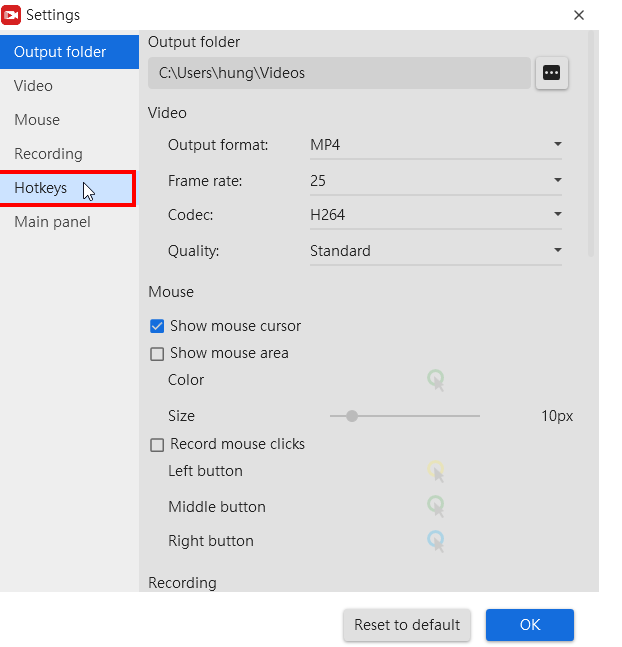The image size is (622, 647).
Task: Choose Left button click color
Action: [x=436, y=471]
